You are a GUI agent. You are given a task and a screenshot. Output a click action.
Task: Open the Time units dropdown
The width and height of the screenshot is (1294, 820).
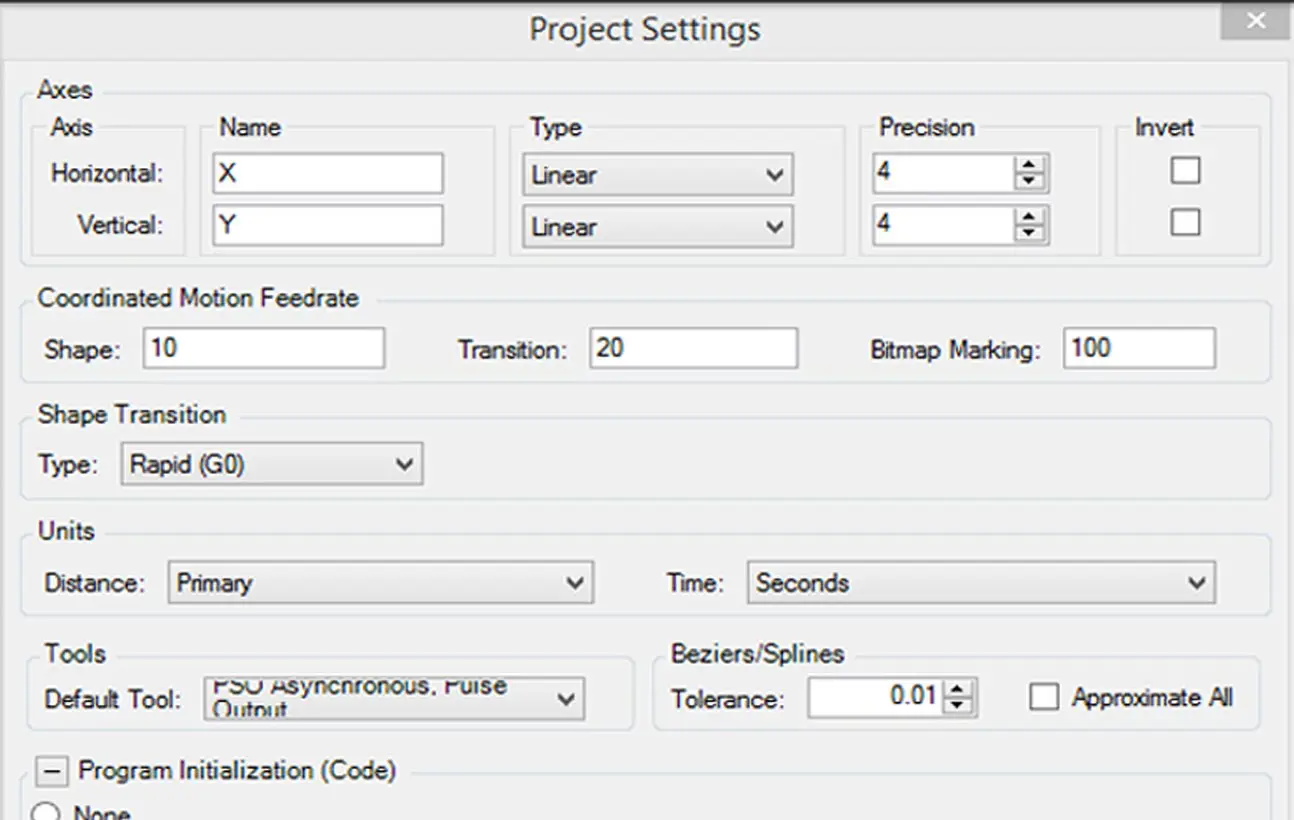coord(981,583)
